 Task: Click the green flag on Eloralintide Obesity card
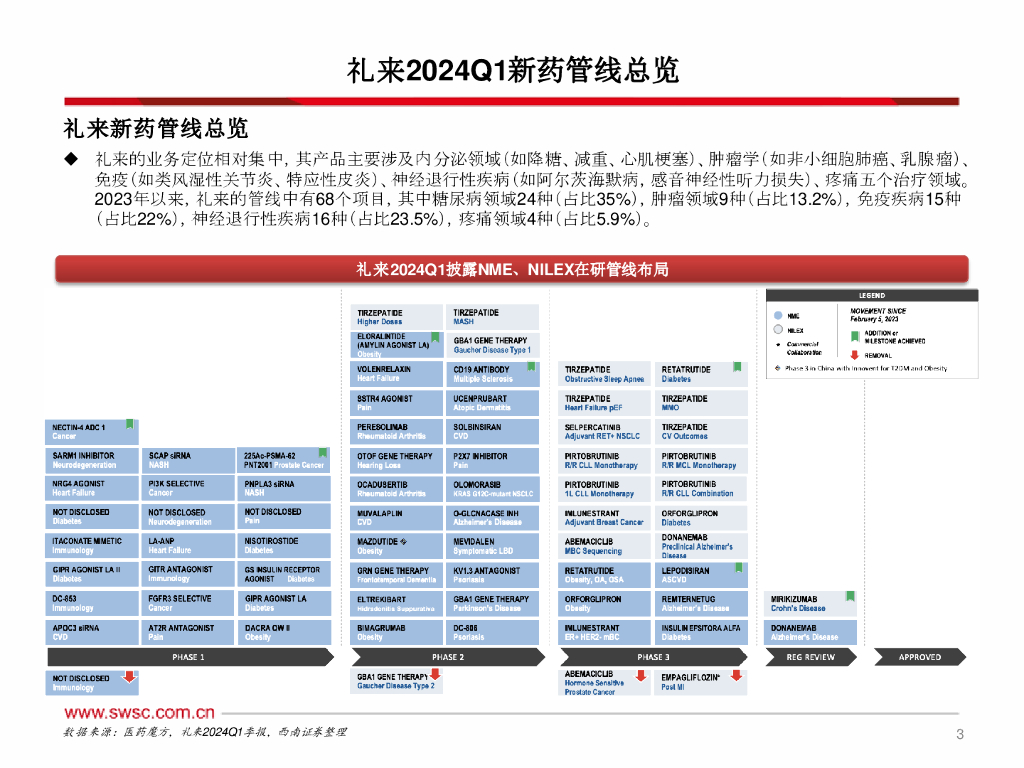click(x=435, y=338)
